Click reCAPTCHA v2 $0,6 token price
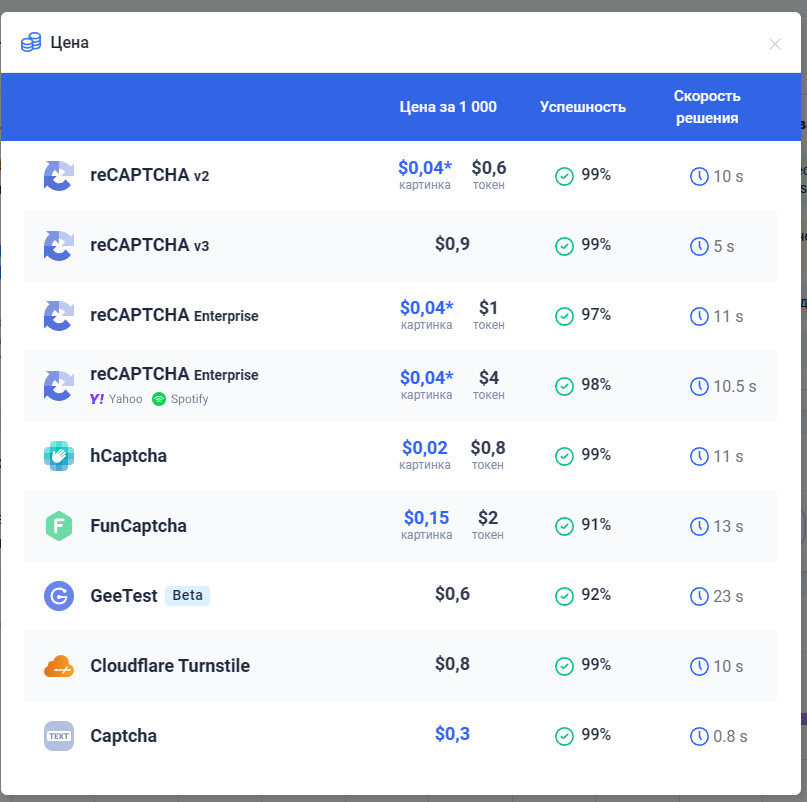This screenshot has width=807, height=802. click(489, 168)
